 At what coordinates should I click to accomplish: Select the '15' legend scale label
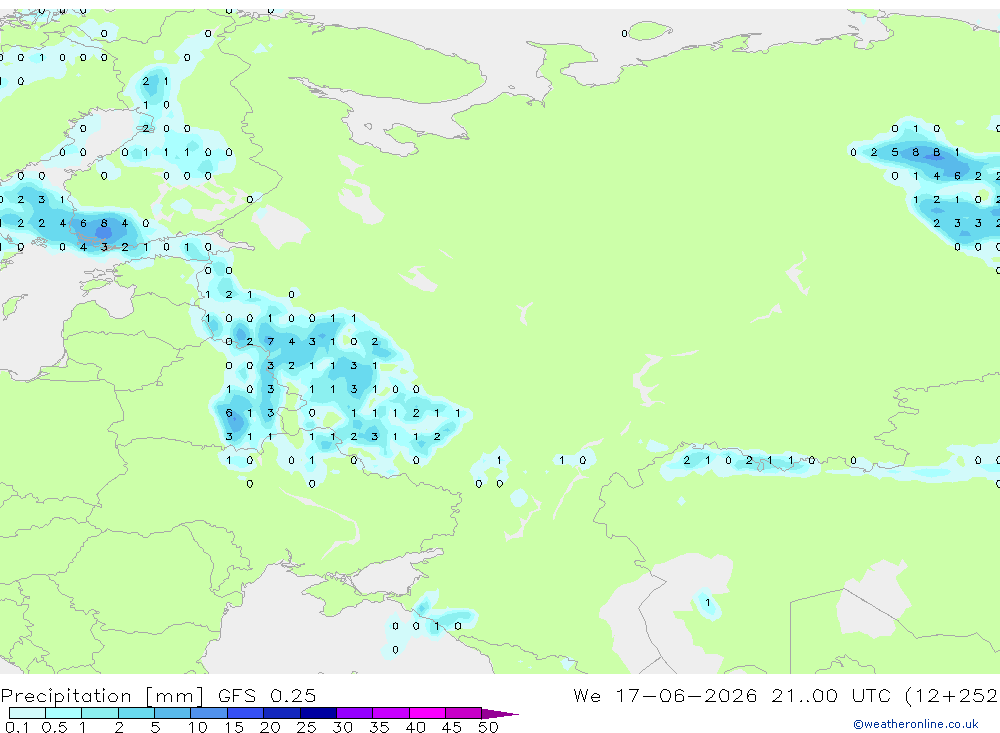click(234, 727)
